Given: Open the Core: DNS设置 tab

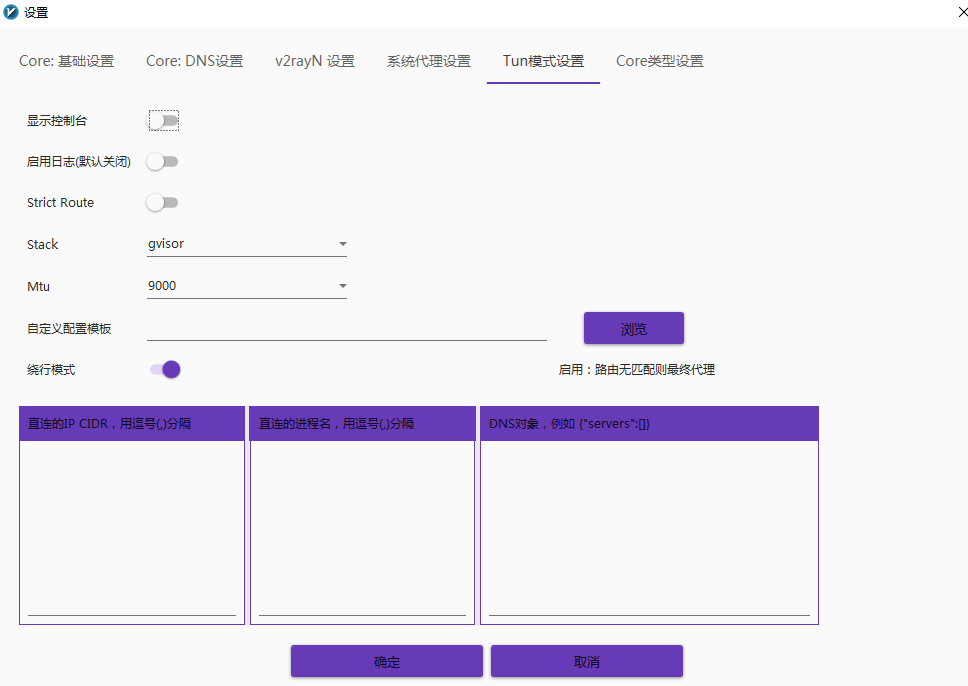Looking at the screenshot, I should coord(195,60).
